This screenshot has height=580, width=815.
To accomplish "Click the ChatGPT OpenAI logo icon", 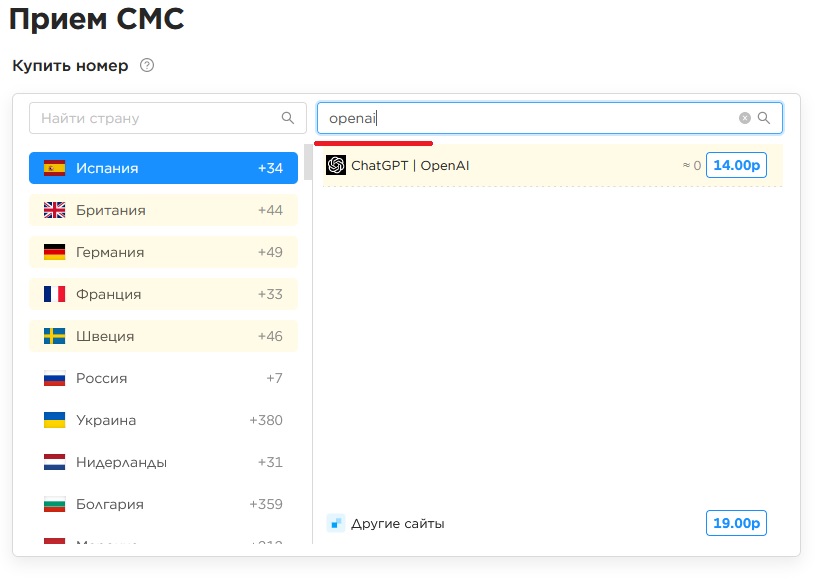I will point(336,165).
